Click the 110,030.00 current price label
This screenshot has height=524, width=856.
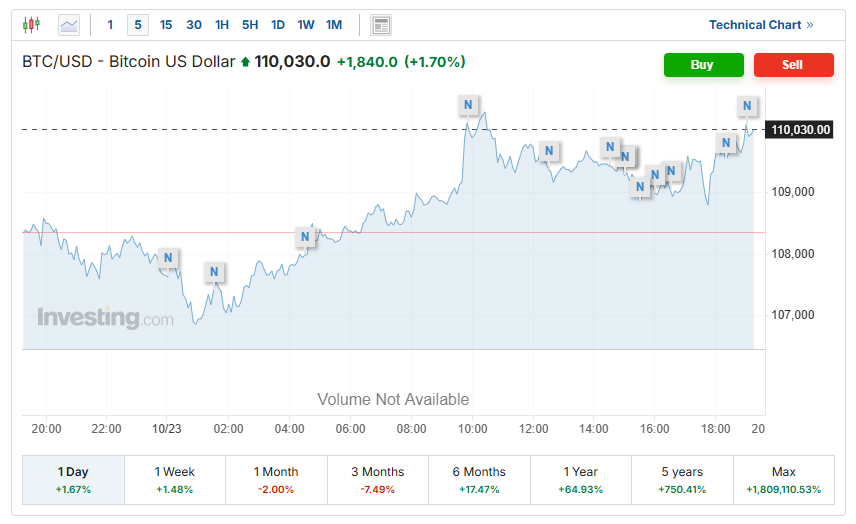coord(801,129)
